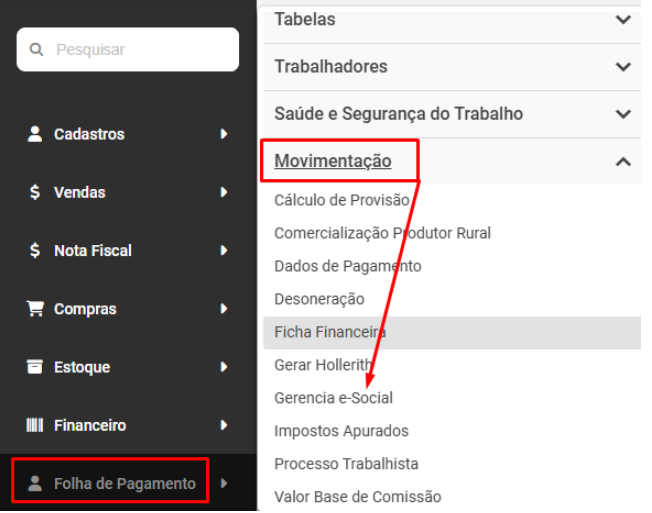This screenshot has height=513, width=652.
Task: Go to Impostos Apurados
Action: tap(341, 431)
